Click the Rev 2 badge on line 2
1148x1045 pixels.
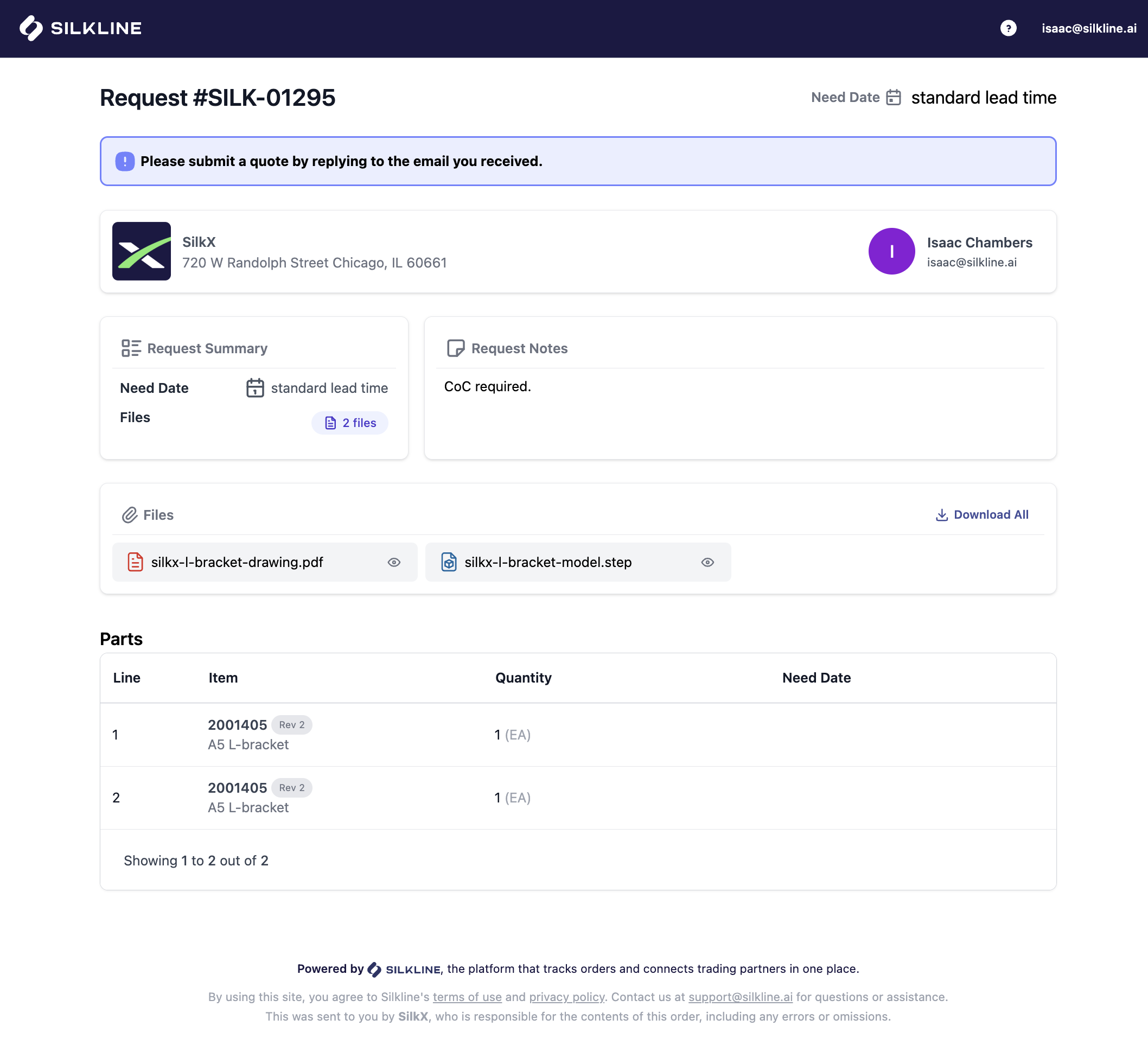291,788
